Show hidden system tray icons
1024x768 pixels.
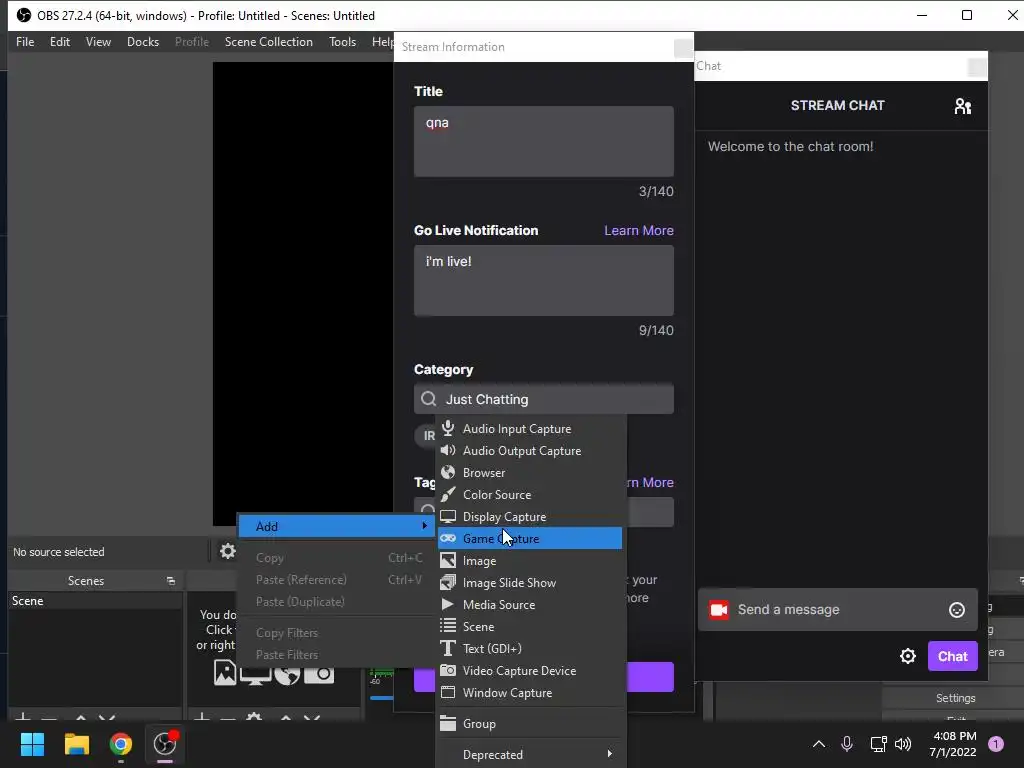coord(818,744)
